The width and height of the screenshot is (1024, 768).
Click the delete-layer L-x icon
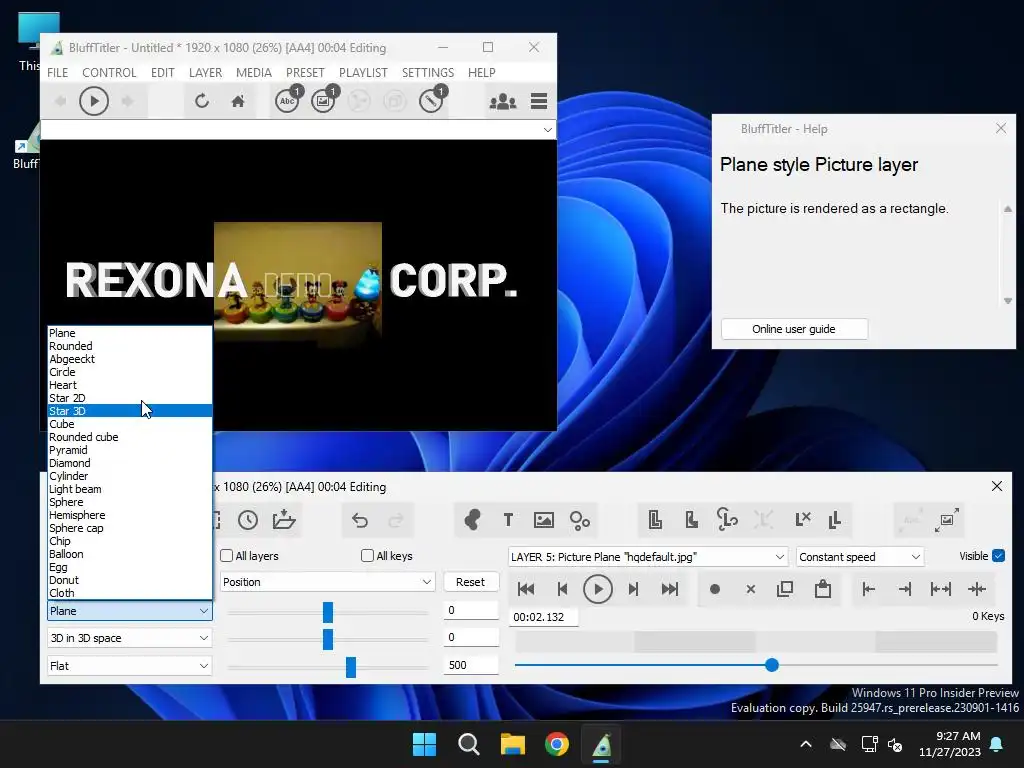click(803, 520)
